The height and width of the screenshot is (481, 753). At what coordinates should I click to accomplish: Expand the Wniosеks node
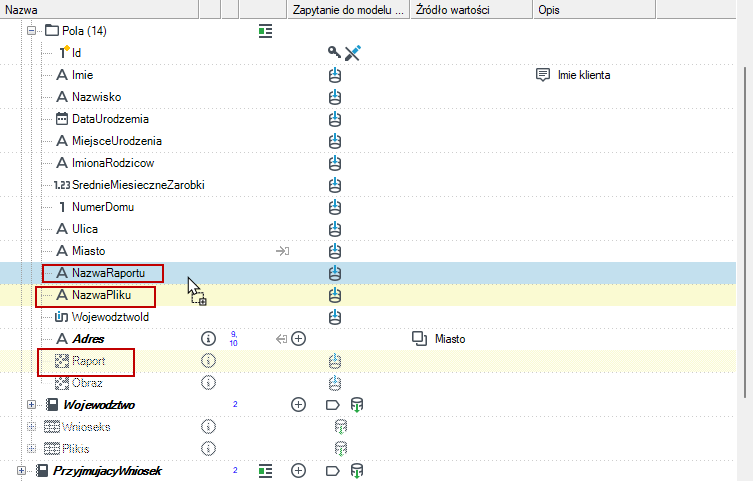click(x=32, y=427)
